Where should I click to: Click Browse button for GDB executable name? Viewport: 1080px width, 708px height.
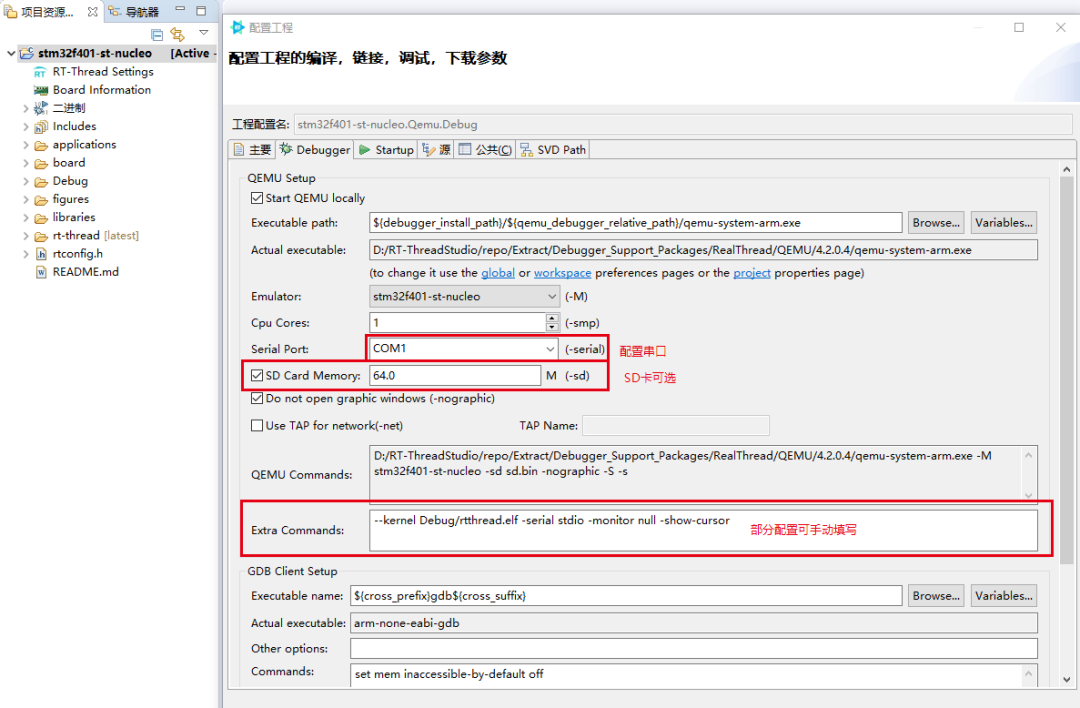click(935, 596)
